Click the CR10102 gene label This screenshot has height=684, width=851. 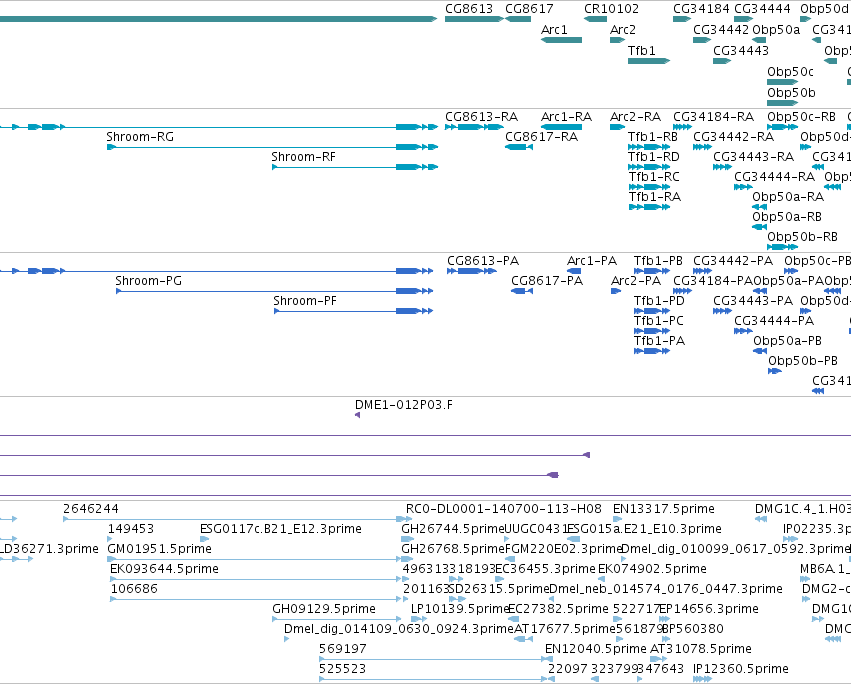(x=611, y=9)
